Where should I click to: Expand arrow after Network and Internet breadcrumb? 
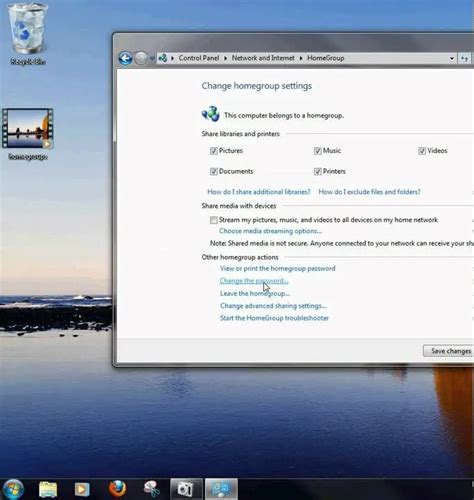coord(301,58)
